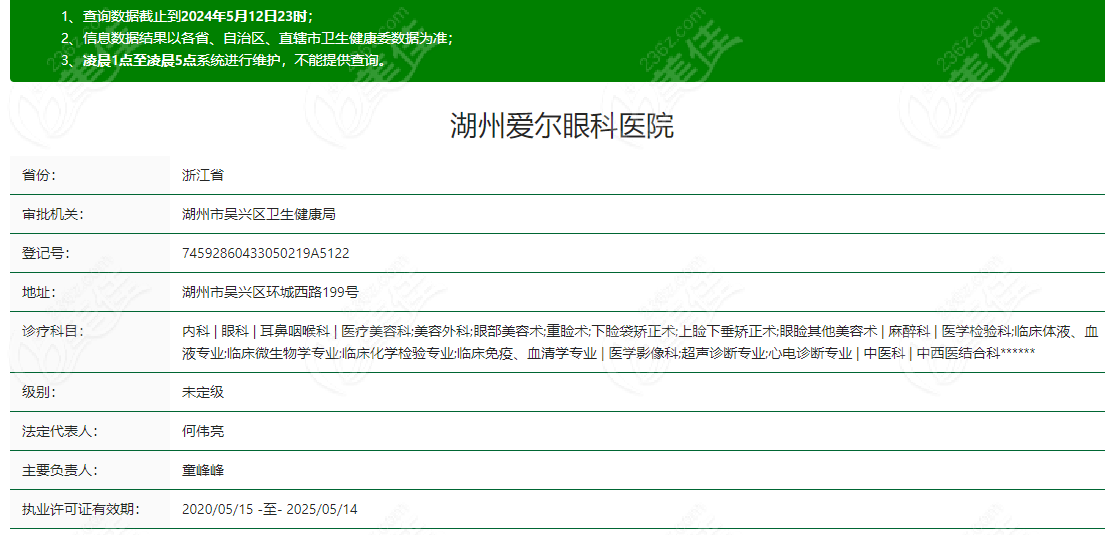Screen dimensions: 1105x535
Task: Select the 主要负责人 label
Action: [x=60, y=469]
